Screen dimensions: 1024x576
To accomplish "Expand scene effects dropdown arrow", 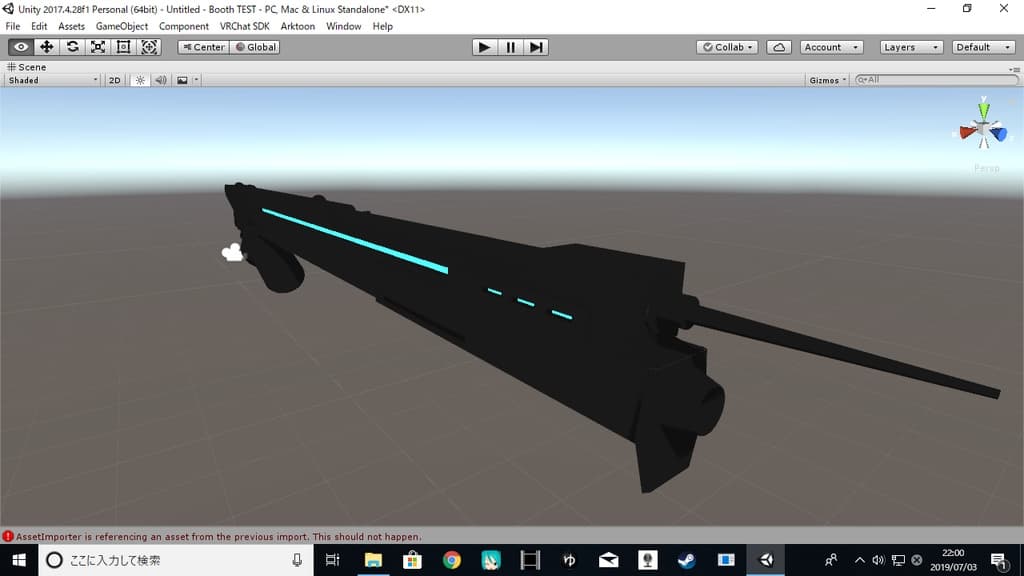I will coord(196,80).
